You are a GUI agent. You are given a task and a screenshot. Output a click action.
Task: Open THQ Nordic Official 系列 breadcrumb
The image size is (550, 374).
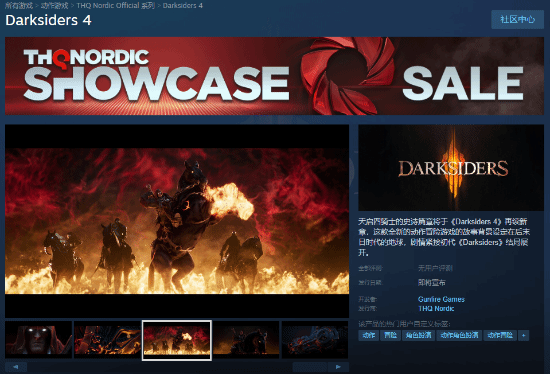(116, 6)
